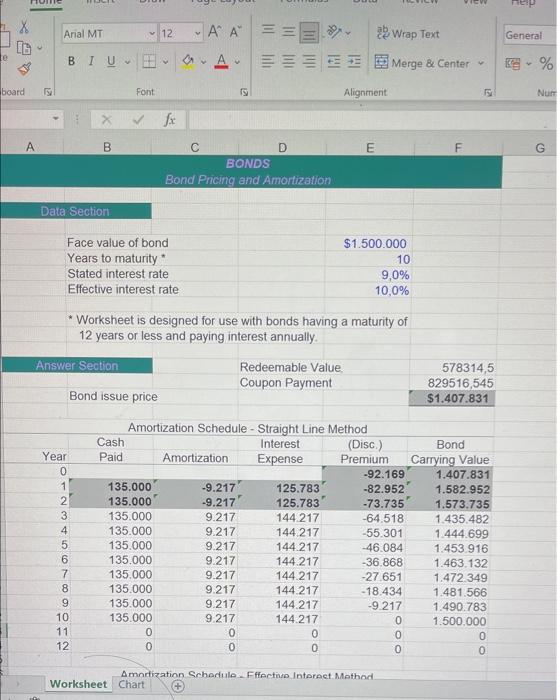Click the Copy icon
Screen dimensions: 557x700
pyautogui.click(x=23, y=48)
